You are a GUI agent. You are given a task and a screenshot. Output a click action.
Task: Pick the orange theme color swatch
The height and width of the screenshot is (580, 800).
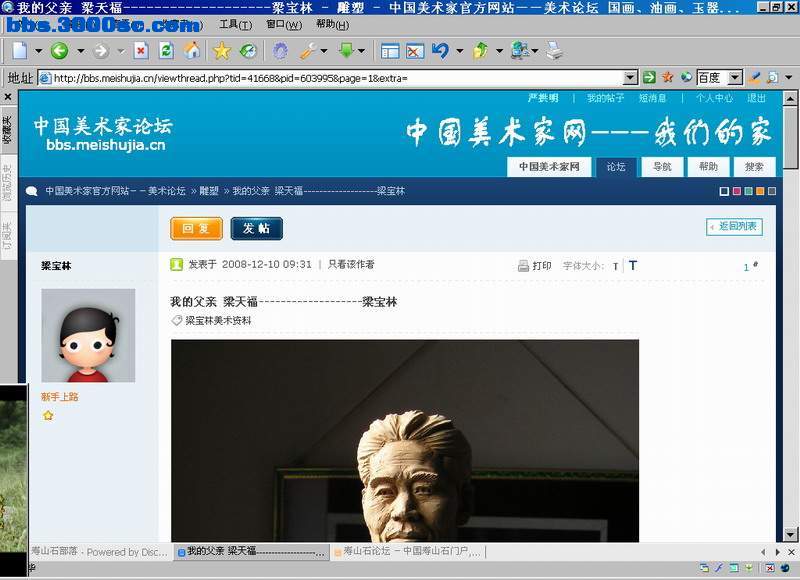(x=760, y=191)
